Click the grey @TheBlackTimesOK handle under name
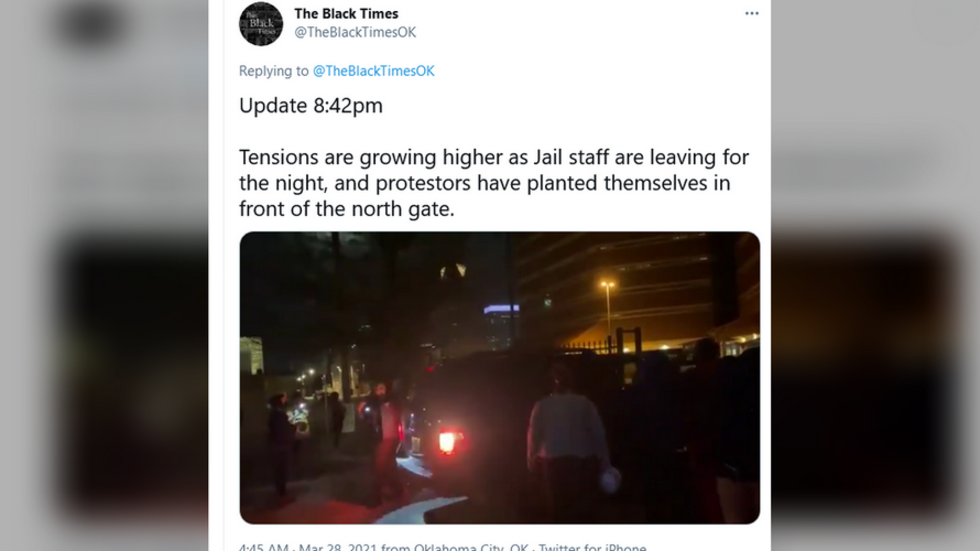Image resolution: width=980 pixels, height=551 pixels. [x=354, y=32]
